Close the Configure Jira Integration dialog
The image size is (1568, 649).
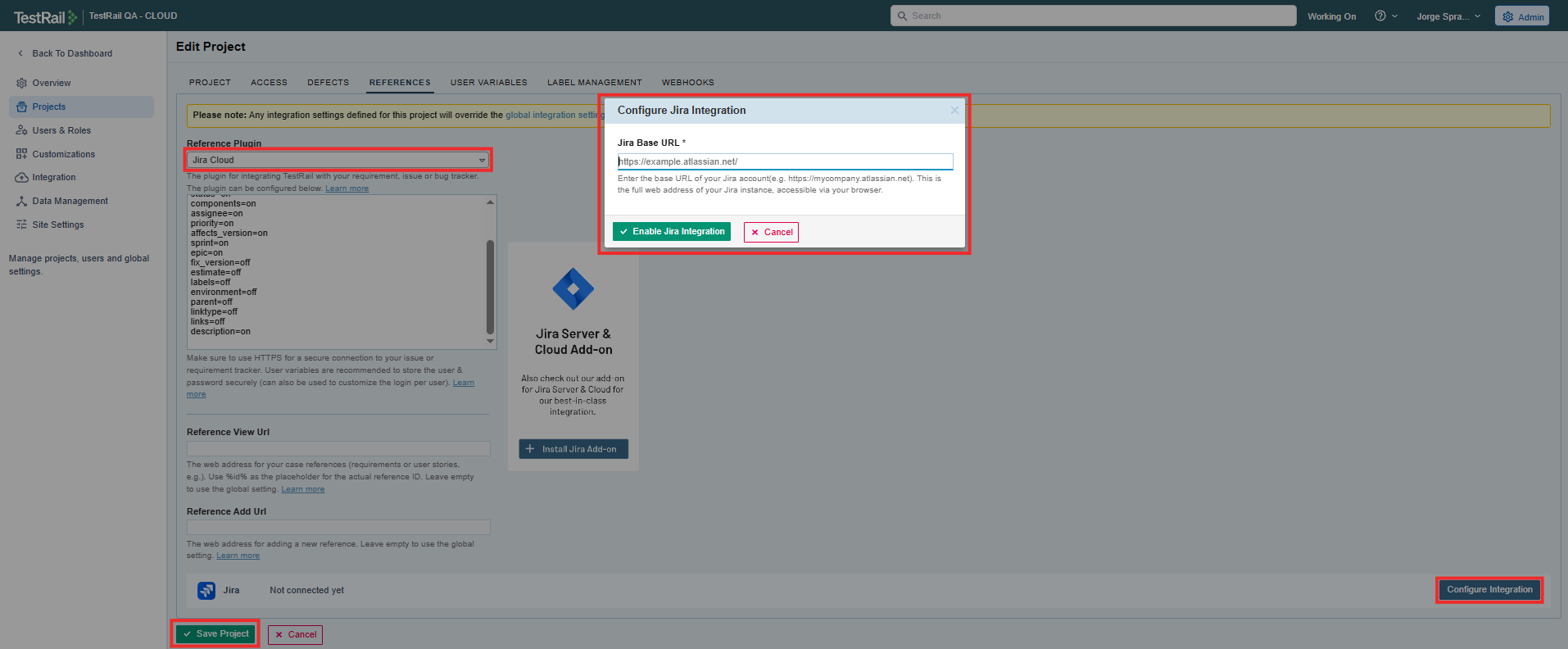[954, 111]
